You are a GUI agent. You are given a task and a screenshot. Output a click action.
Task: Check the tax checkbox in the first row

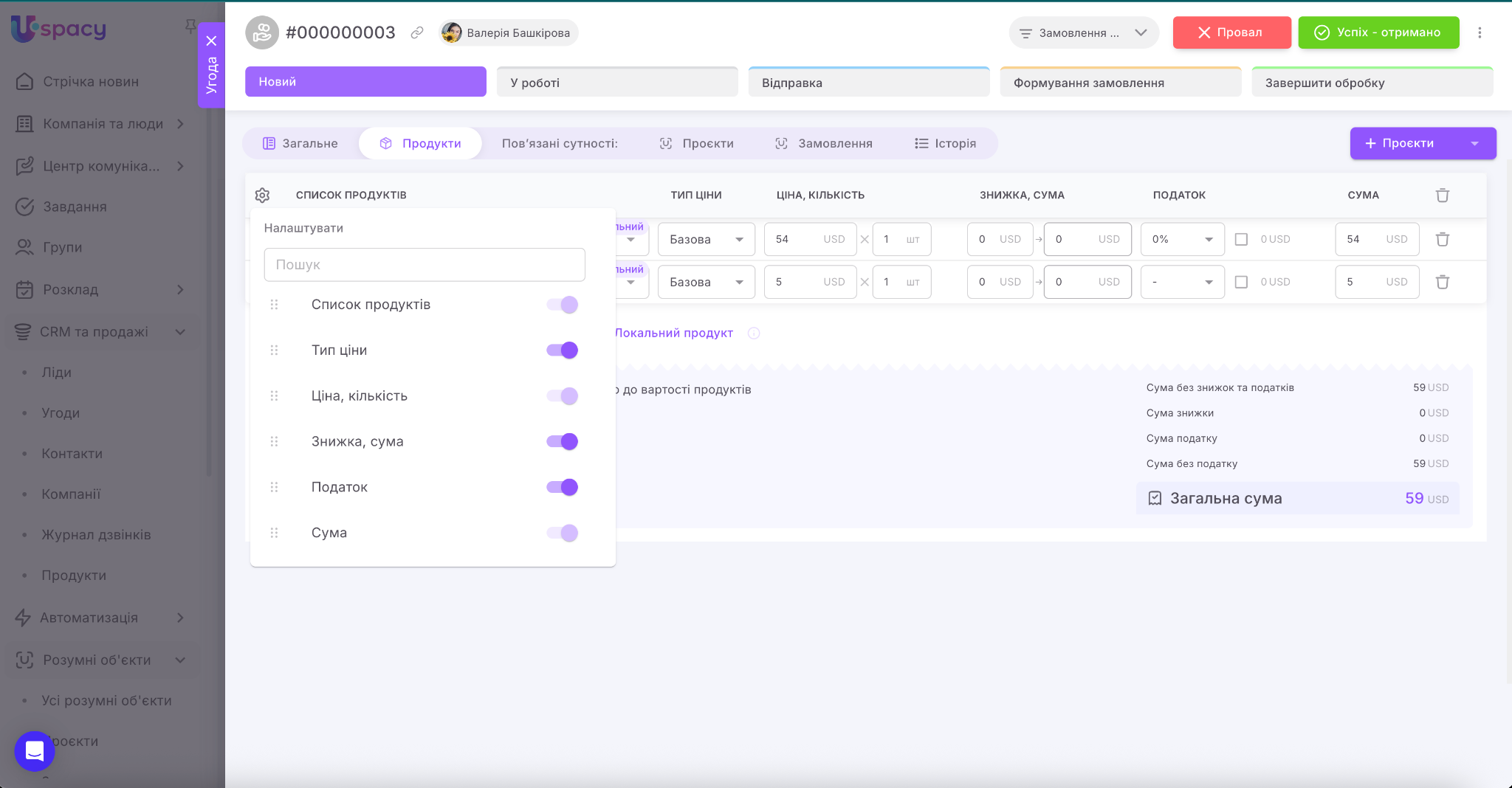point(1241,239)
